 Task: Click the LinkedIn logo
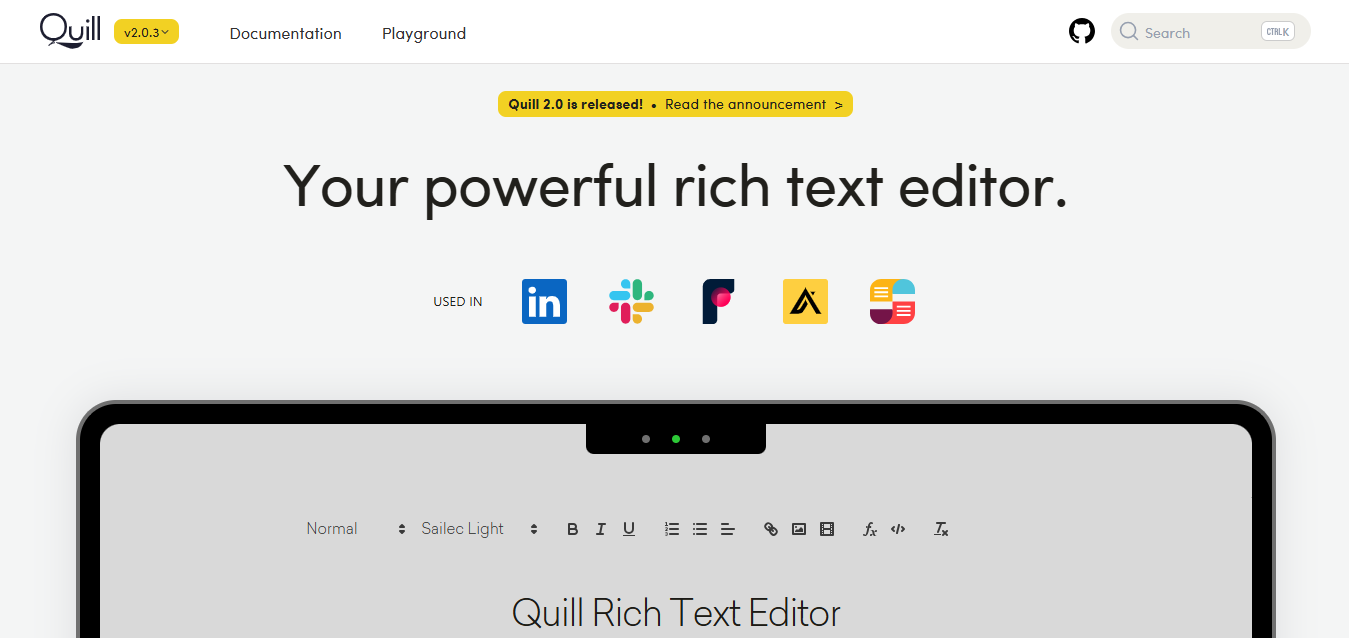[544, 301]
